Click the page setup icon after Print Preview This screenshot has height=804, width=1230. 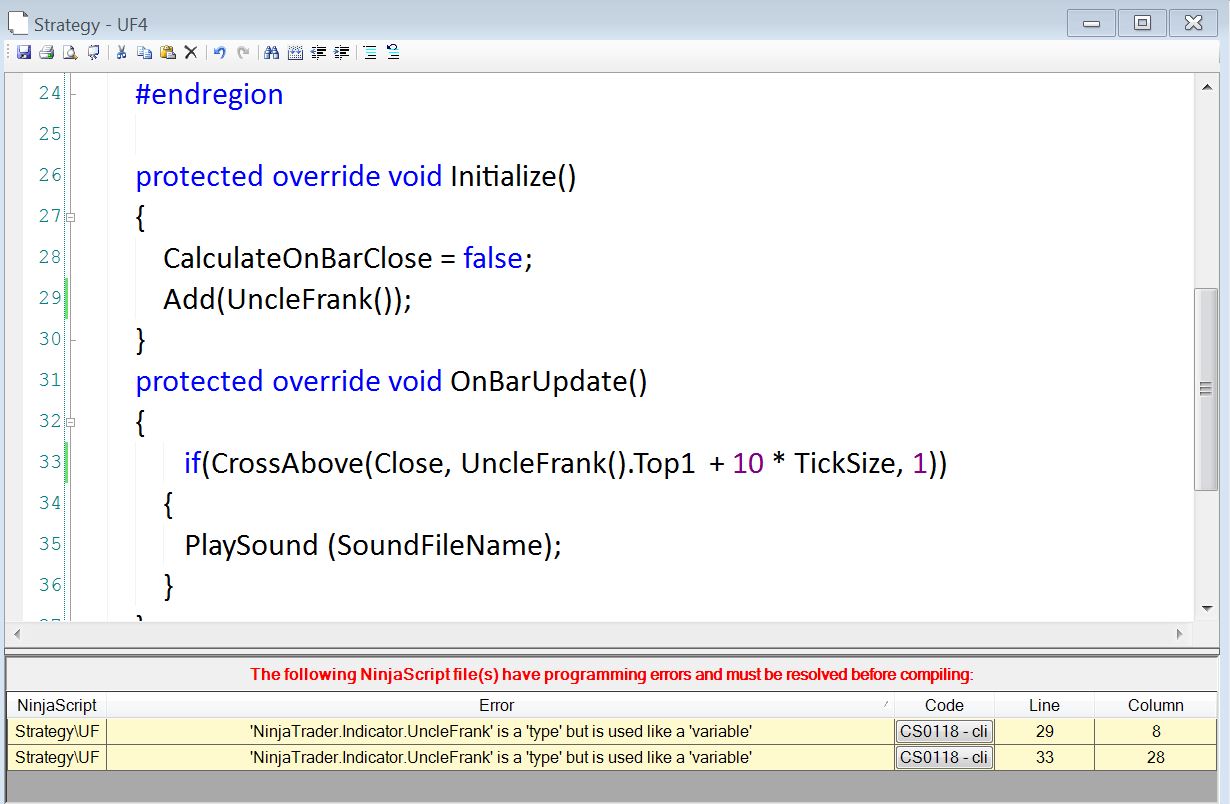pyautogui.click(x=94, y=53)
